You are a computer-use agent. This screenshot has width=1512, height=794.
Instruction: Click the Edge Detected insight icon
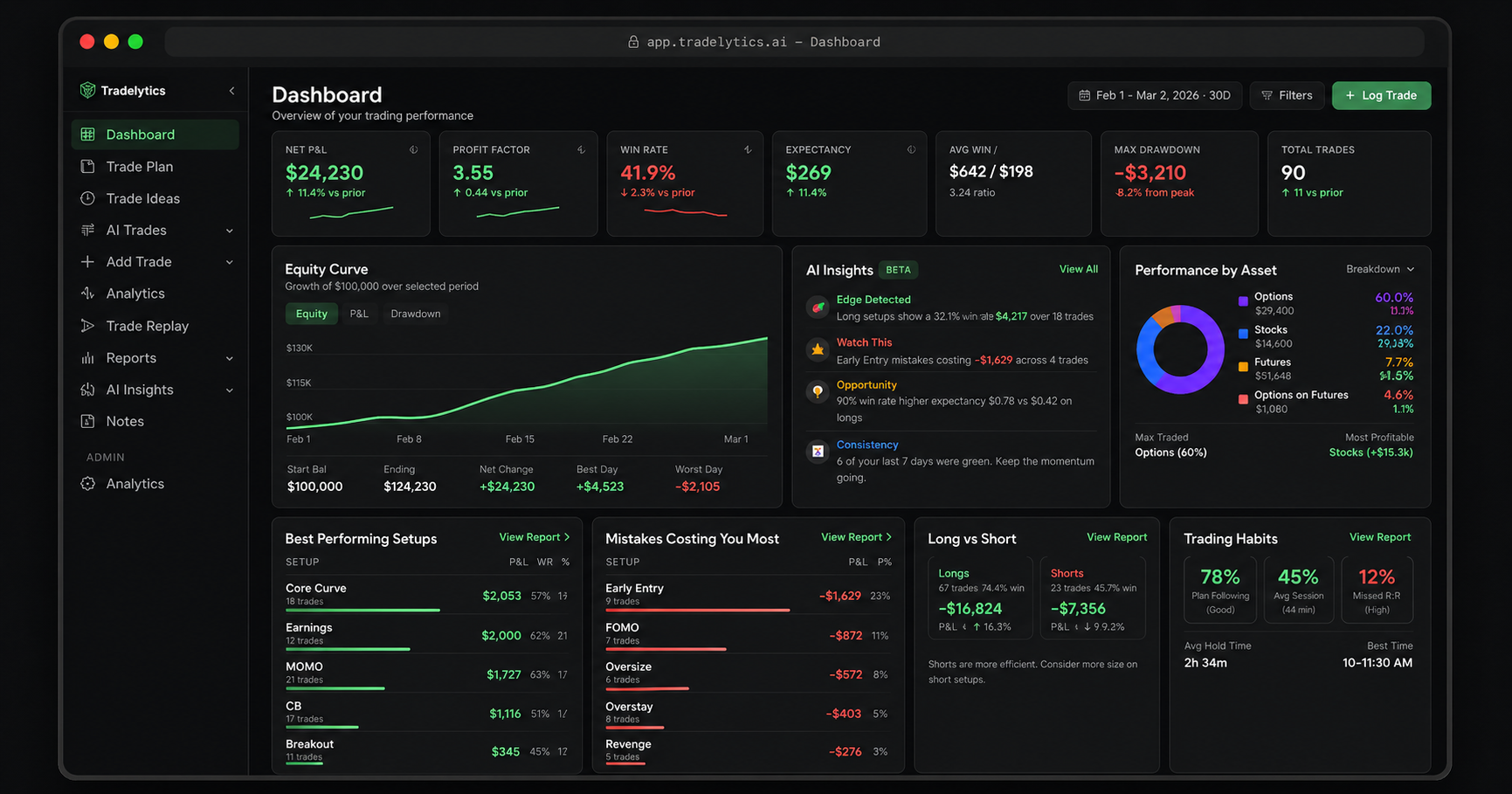(818, 307)
